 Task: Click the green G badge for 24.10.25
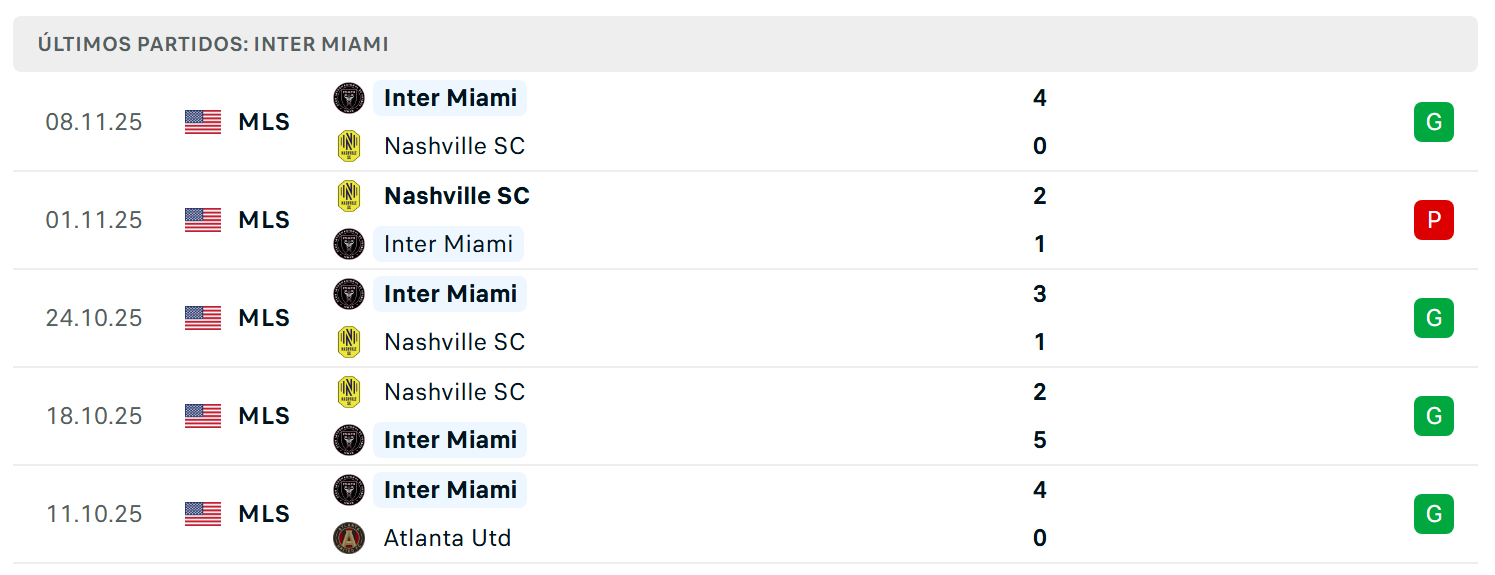click(1433, 318)
